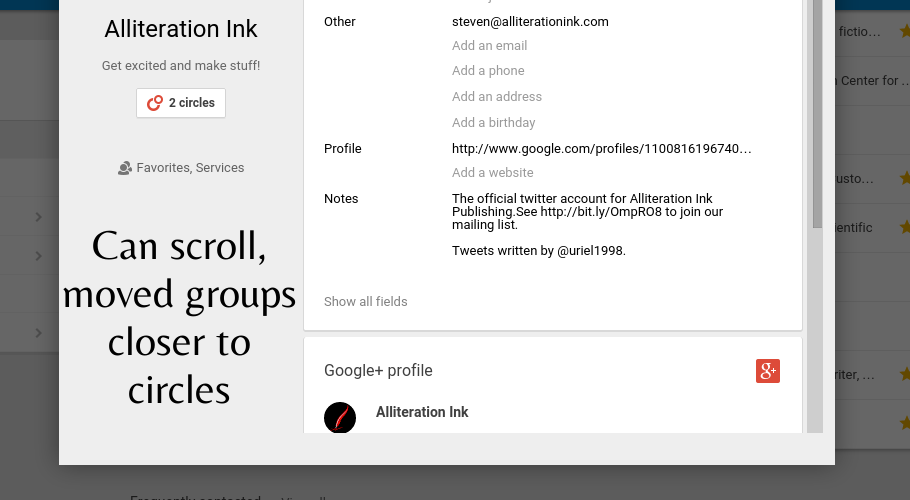Click Add a birthday field
The image size is (910, 500).
(493, 123)
